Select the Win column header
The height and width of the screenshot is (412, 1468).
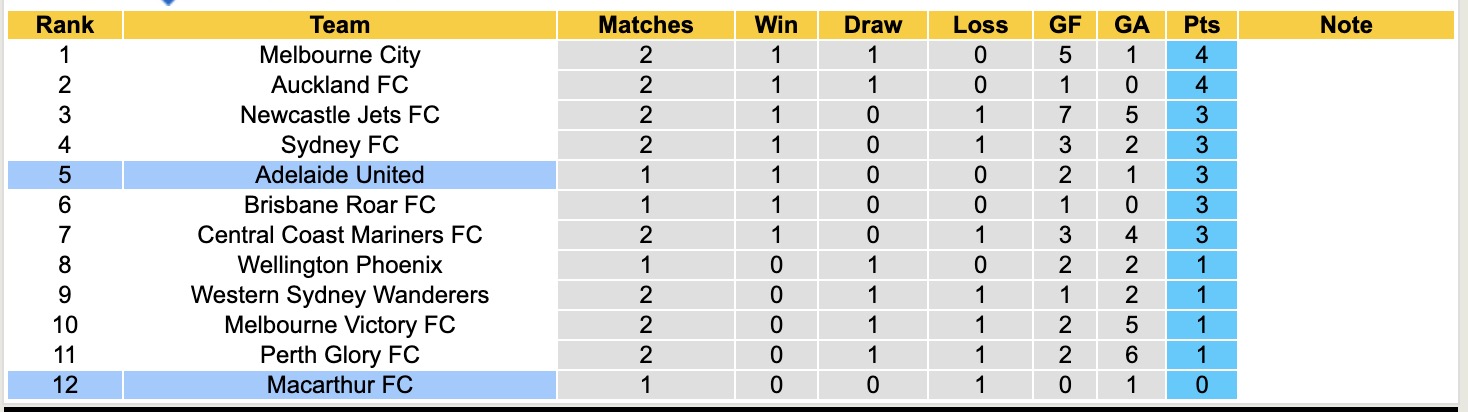[776, 25]
